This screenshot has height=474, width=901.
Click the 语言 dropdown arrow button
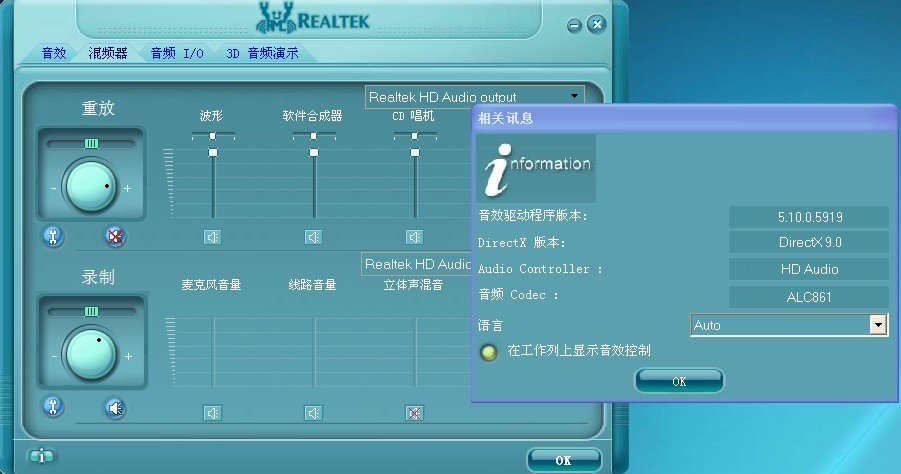coord(878,325)
